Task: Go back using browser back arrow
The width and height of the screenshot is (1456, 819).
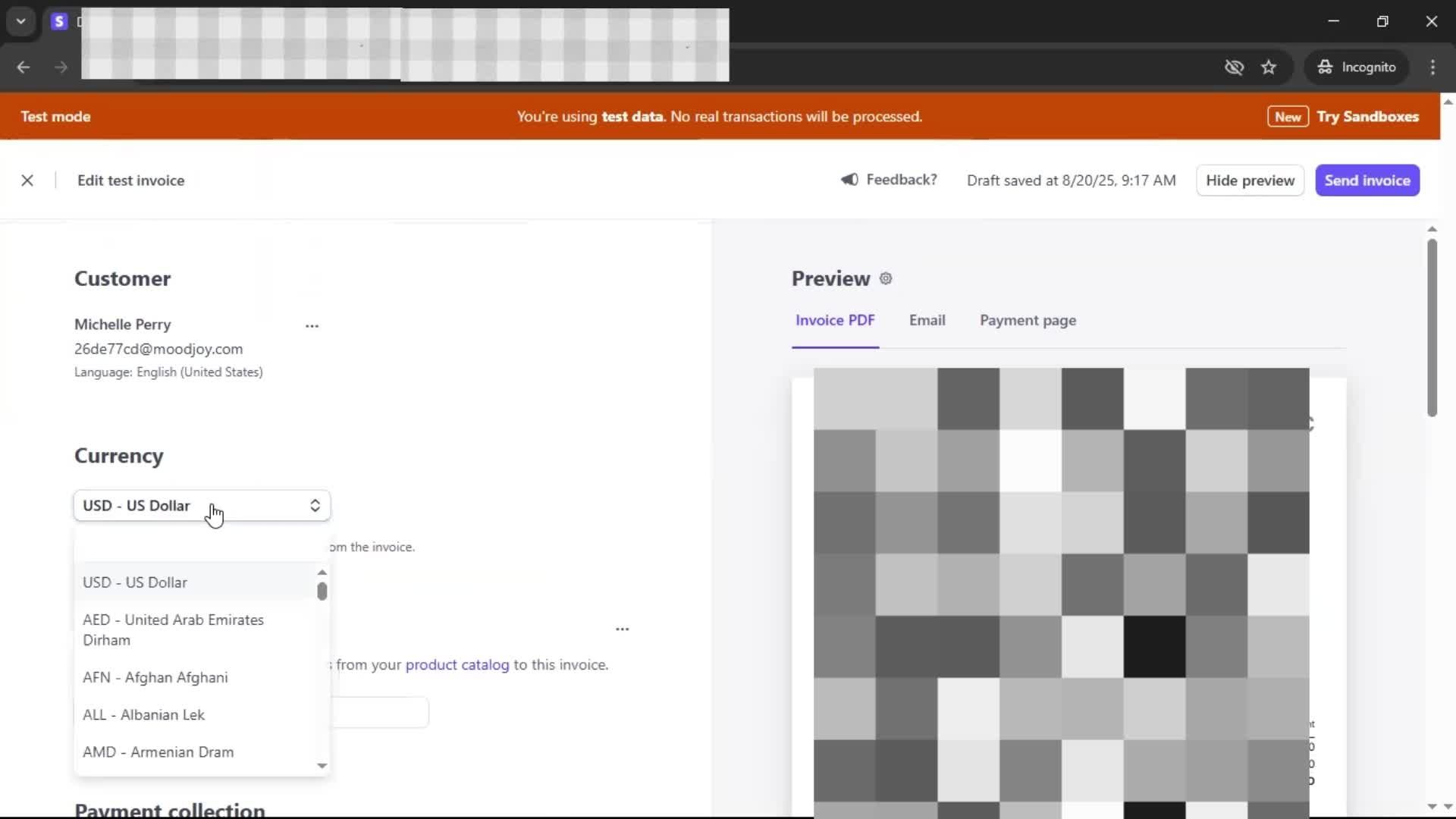Action: pos(24,67)
